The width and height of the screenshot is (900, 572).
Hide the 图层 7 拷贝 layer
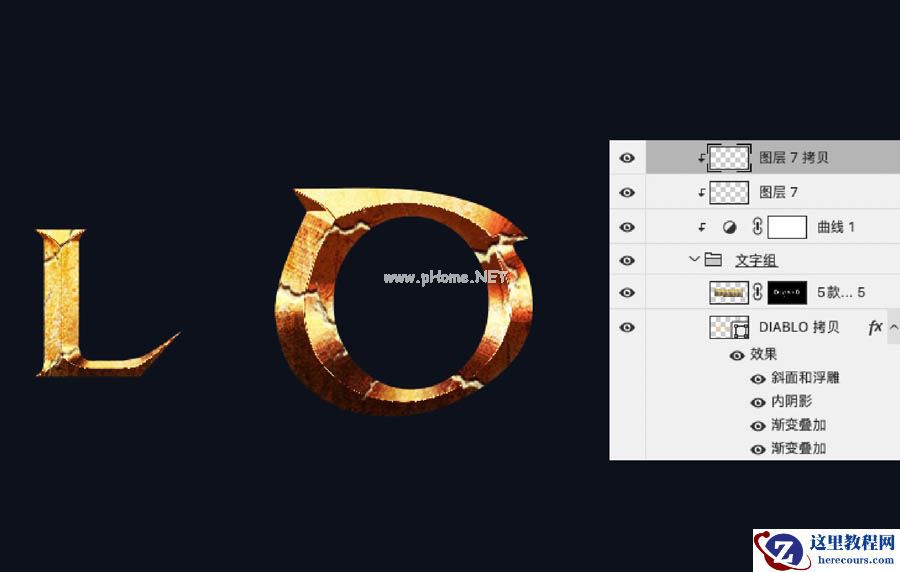(627, 157)
